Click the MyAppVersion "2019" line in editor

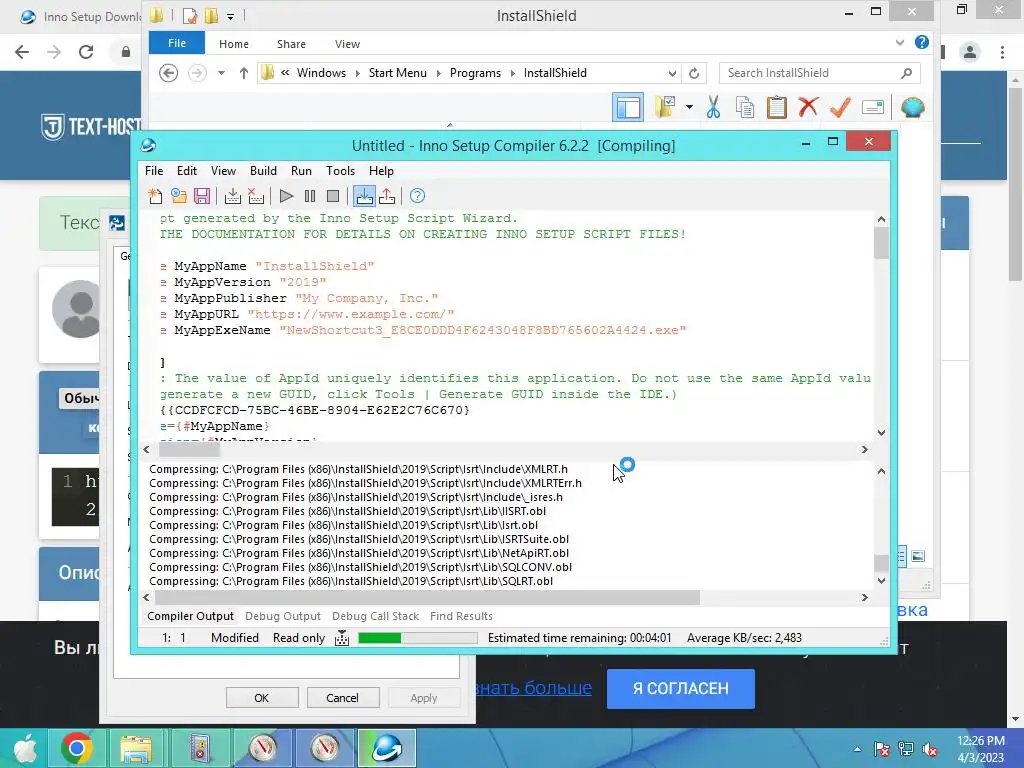(243, 282)
